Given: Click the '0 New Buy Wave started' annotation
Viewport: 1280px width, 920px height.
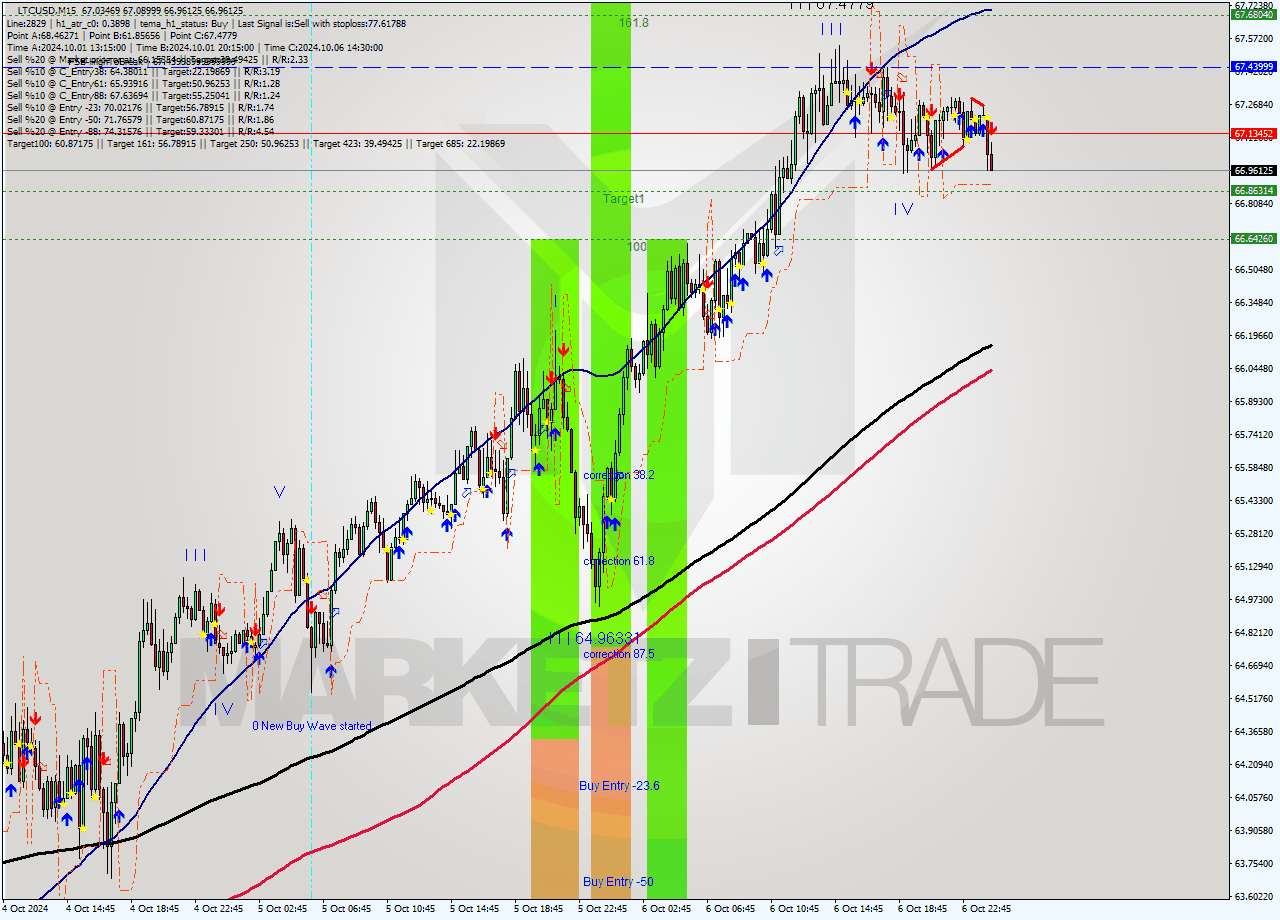Looking at the screenshot, I should (x=311, y=726).
